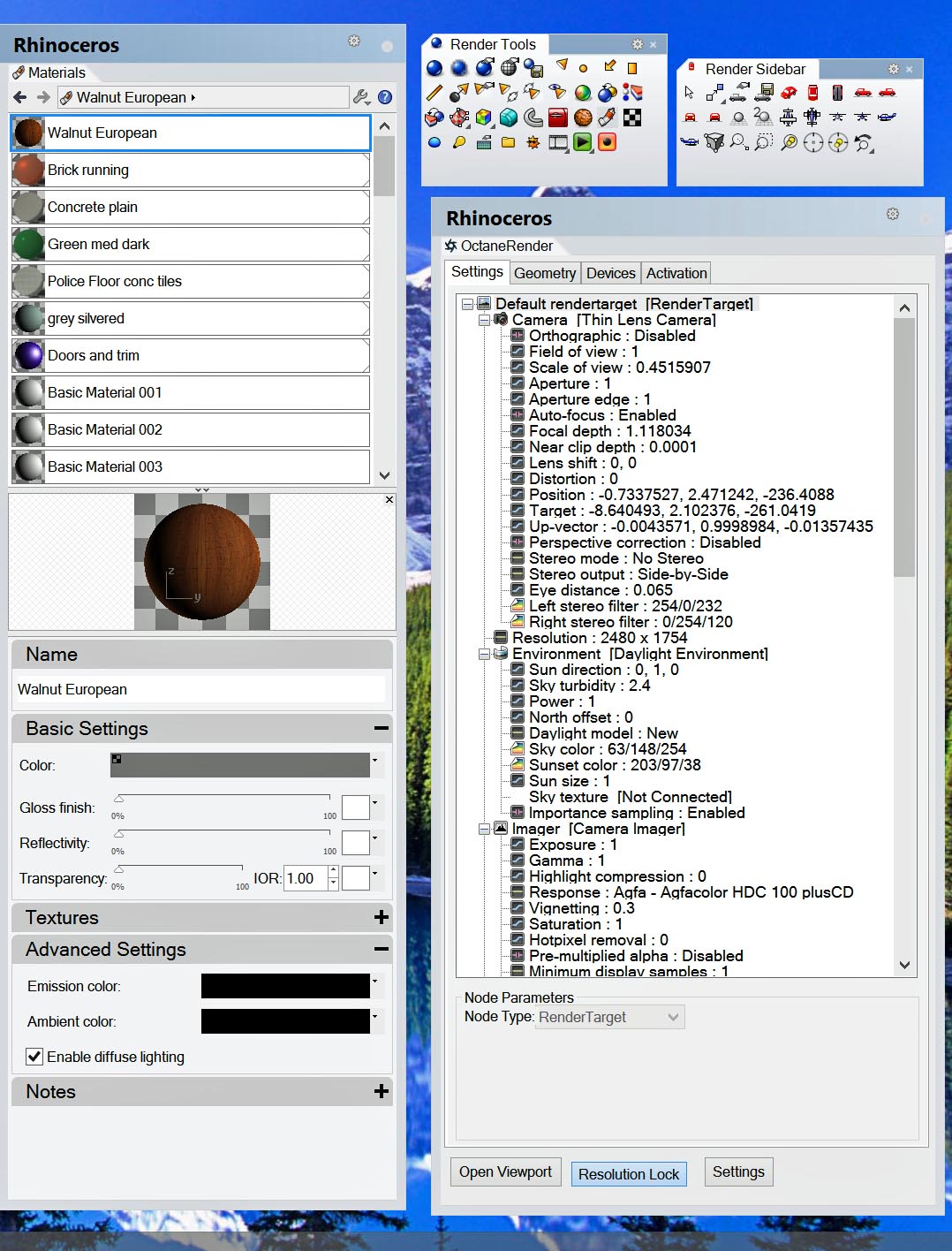The image size is (952, 1251).
Task: Click the Emission color swatch
Action: (x=285, y=986)
